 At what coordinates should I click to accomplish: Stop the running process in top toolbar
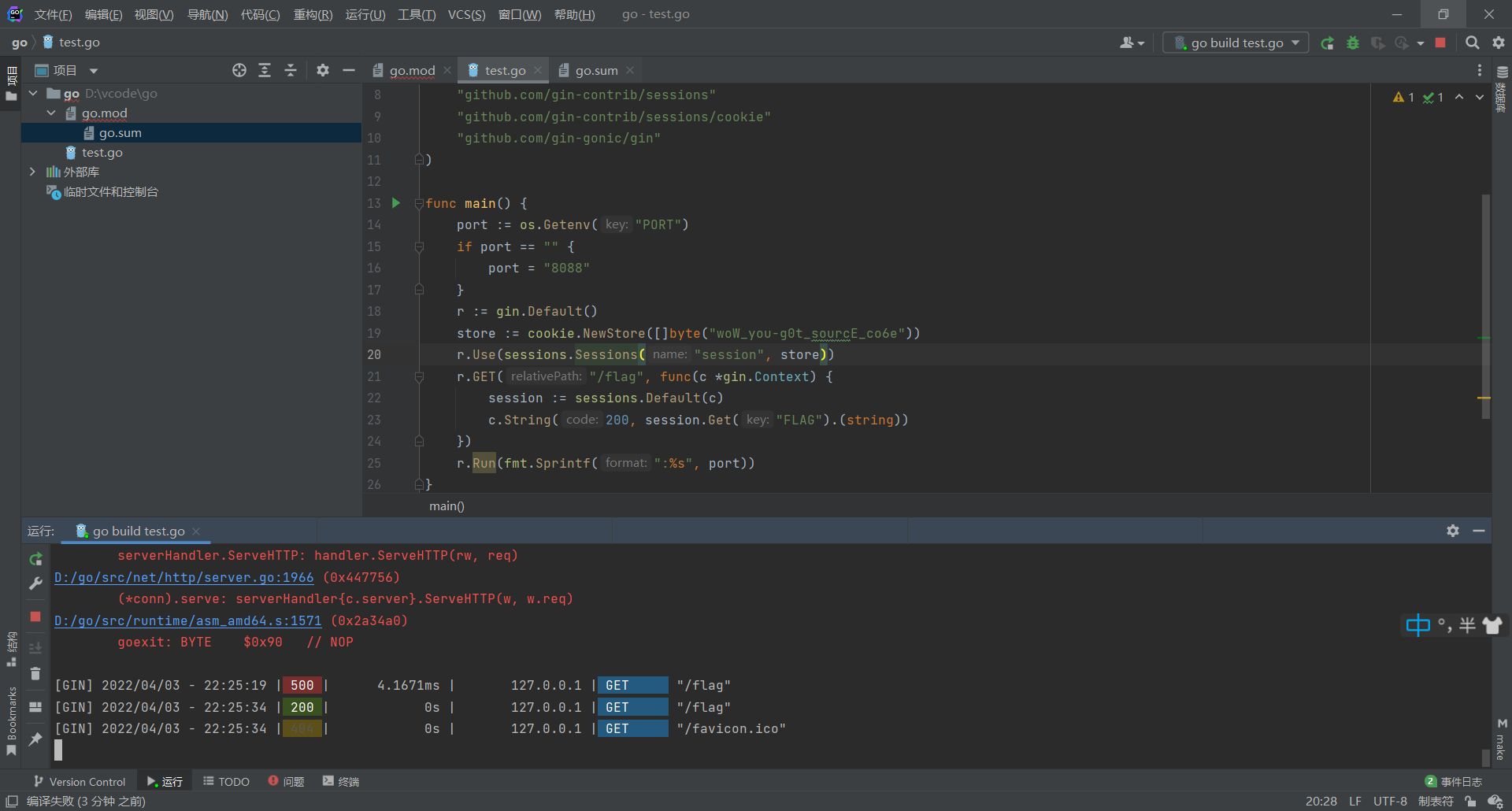1440,43
